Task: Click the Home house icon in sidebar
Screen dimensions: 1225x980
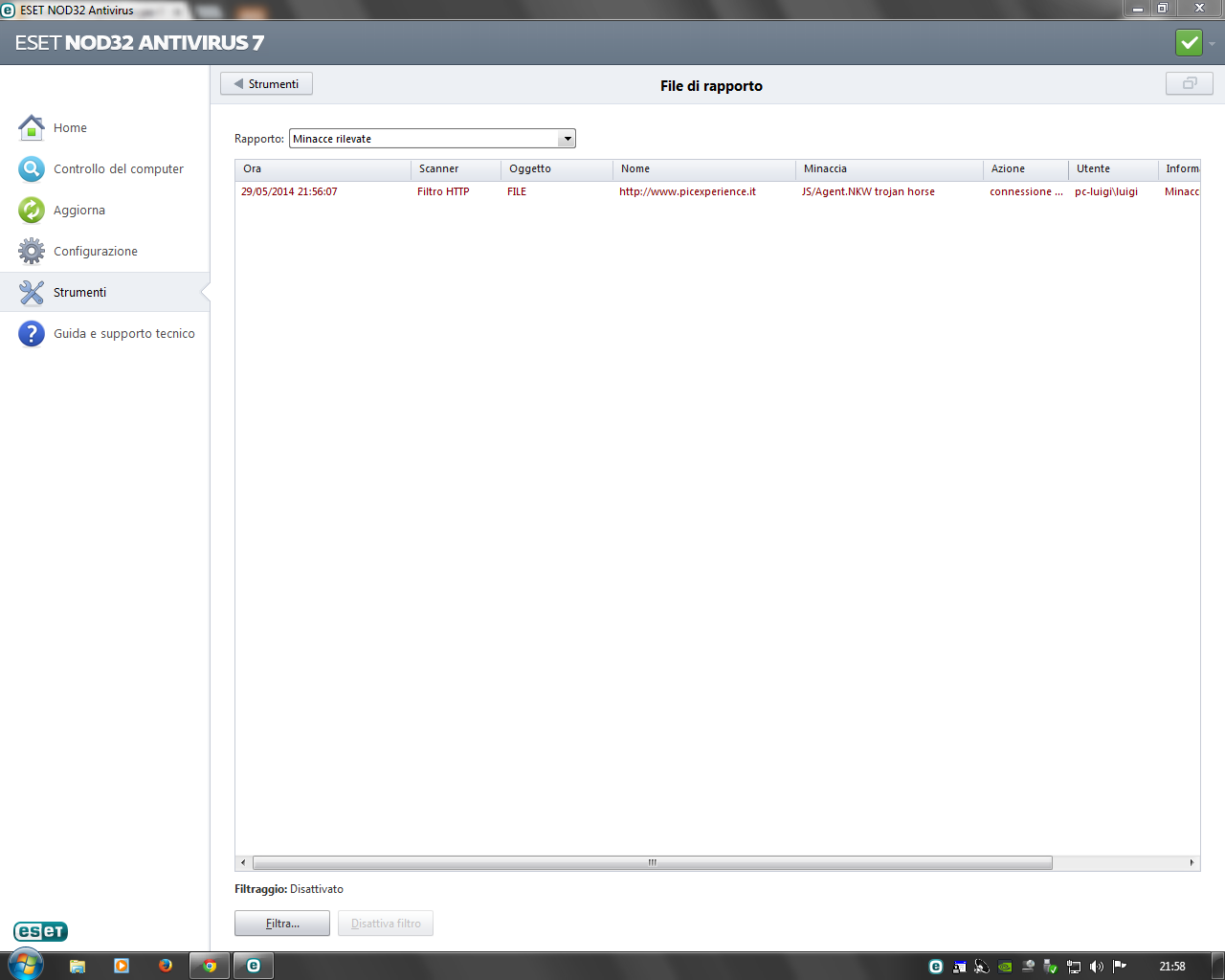Action: (32, 127)
